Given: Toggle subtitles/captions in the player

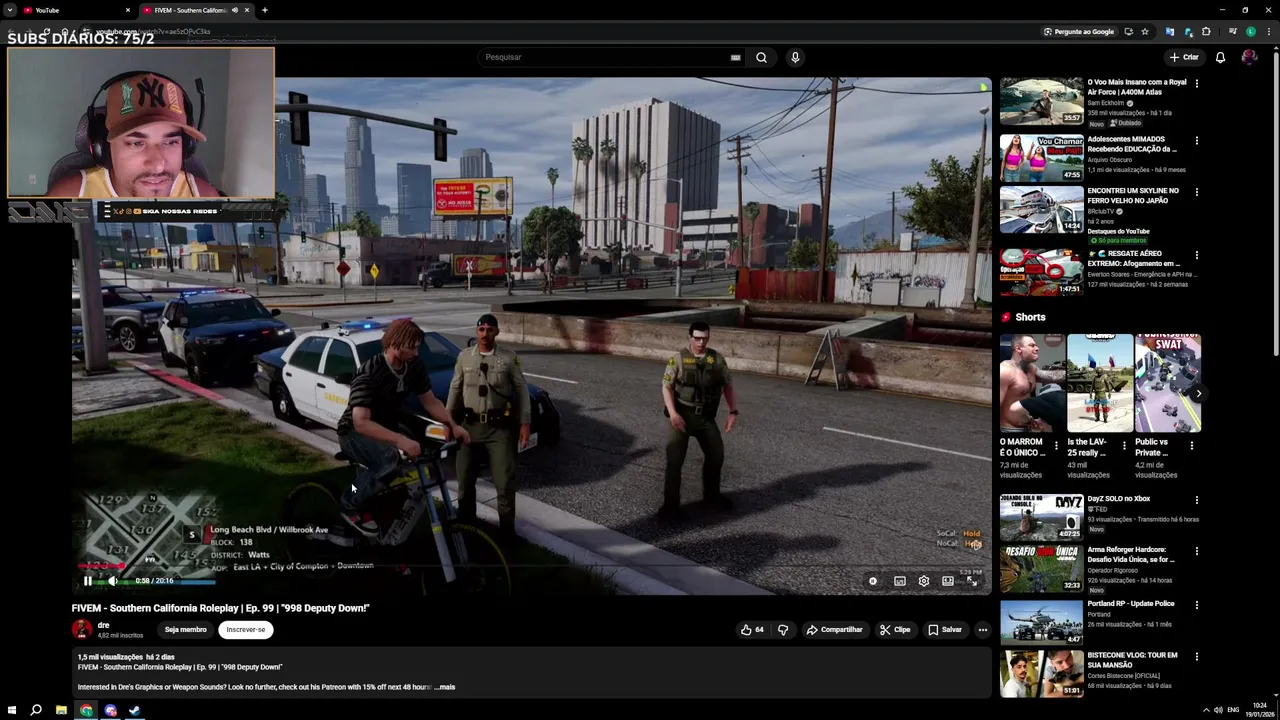Looking at the screenshot, I should coord(899,581).
